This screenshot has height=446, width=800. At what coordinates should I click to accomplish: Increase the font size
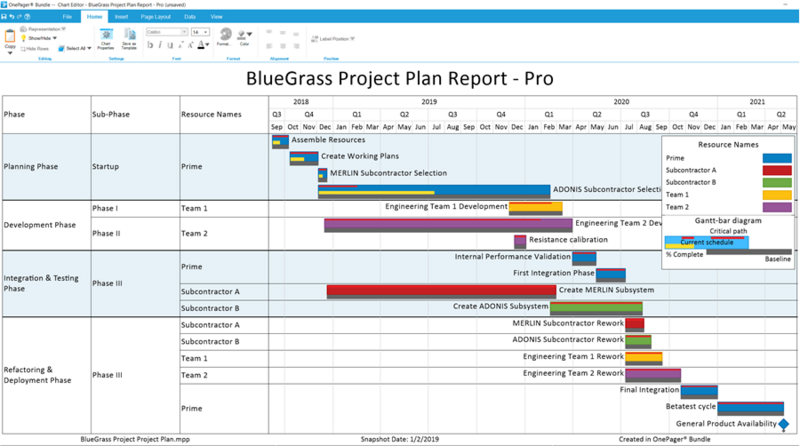(190, 45)
